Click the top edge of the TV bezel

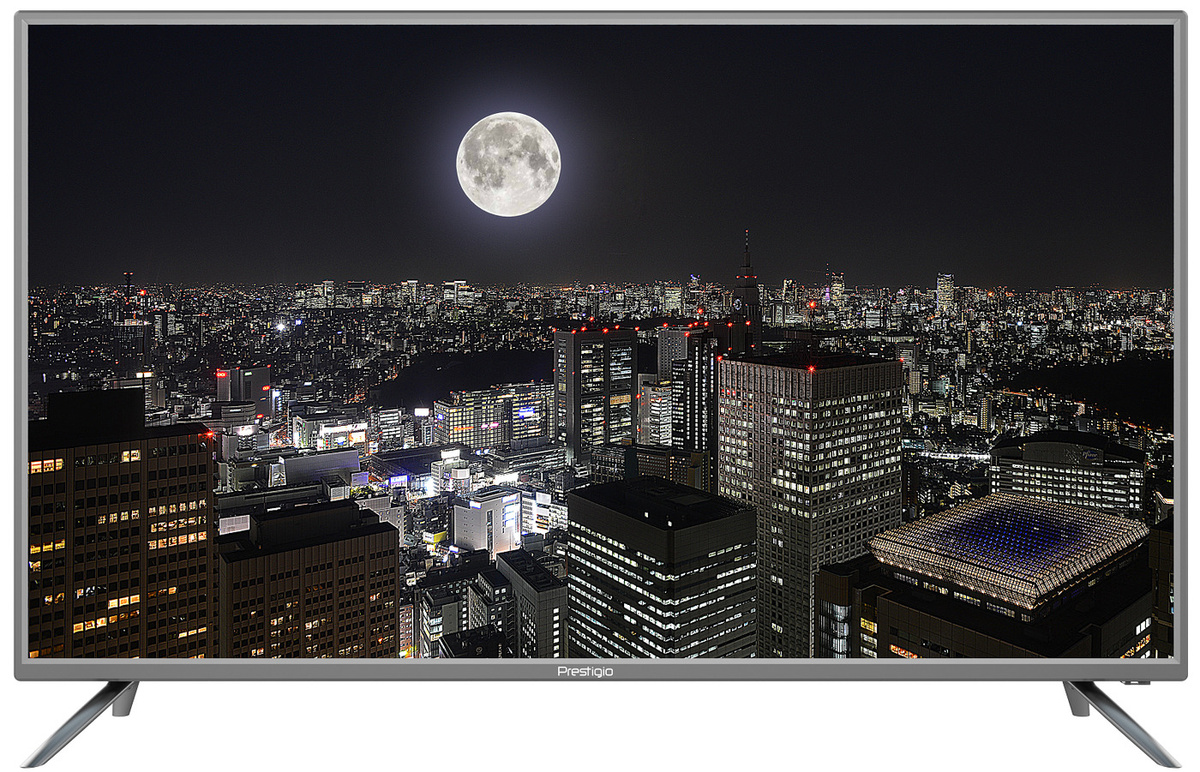tap(600, 18)
